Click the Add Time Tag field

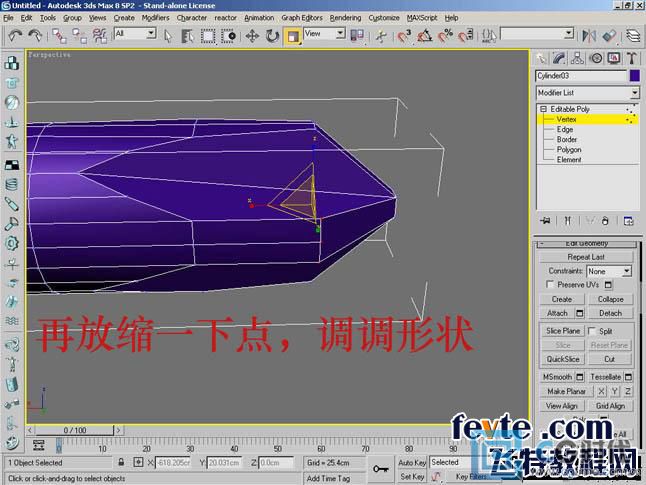[334, 478]
